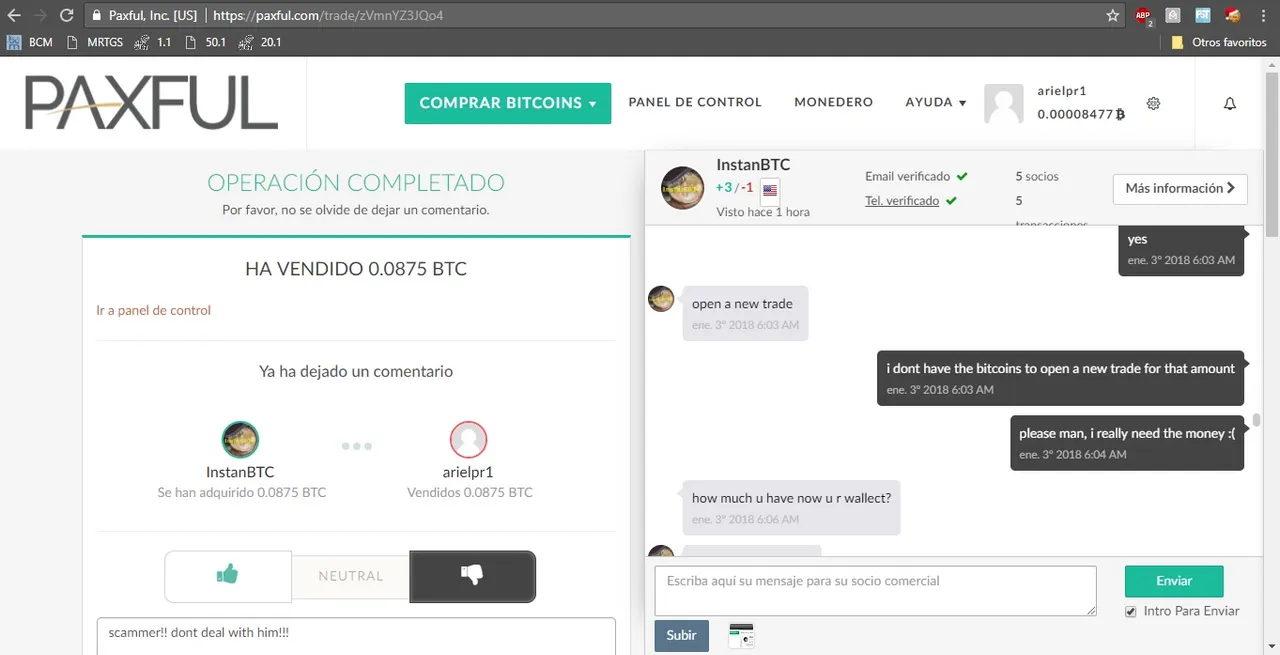Image resolution: width=1280 pixels, height=655 pixels.
Task: Select the Neutral feedback option
Action: [351, 576]
